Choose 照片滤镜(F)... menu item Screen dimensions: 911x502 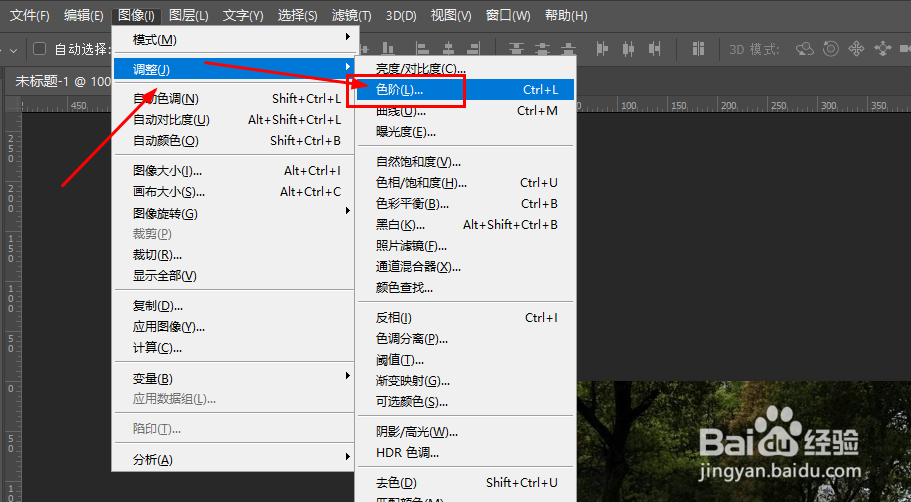coord(465,246)
